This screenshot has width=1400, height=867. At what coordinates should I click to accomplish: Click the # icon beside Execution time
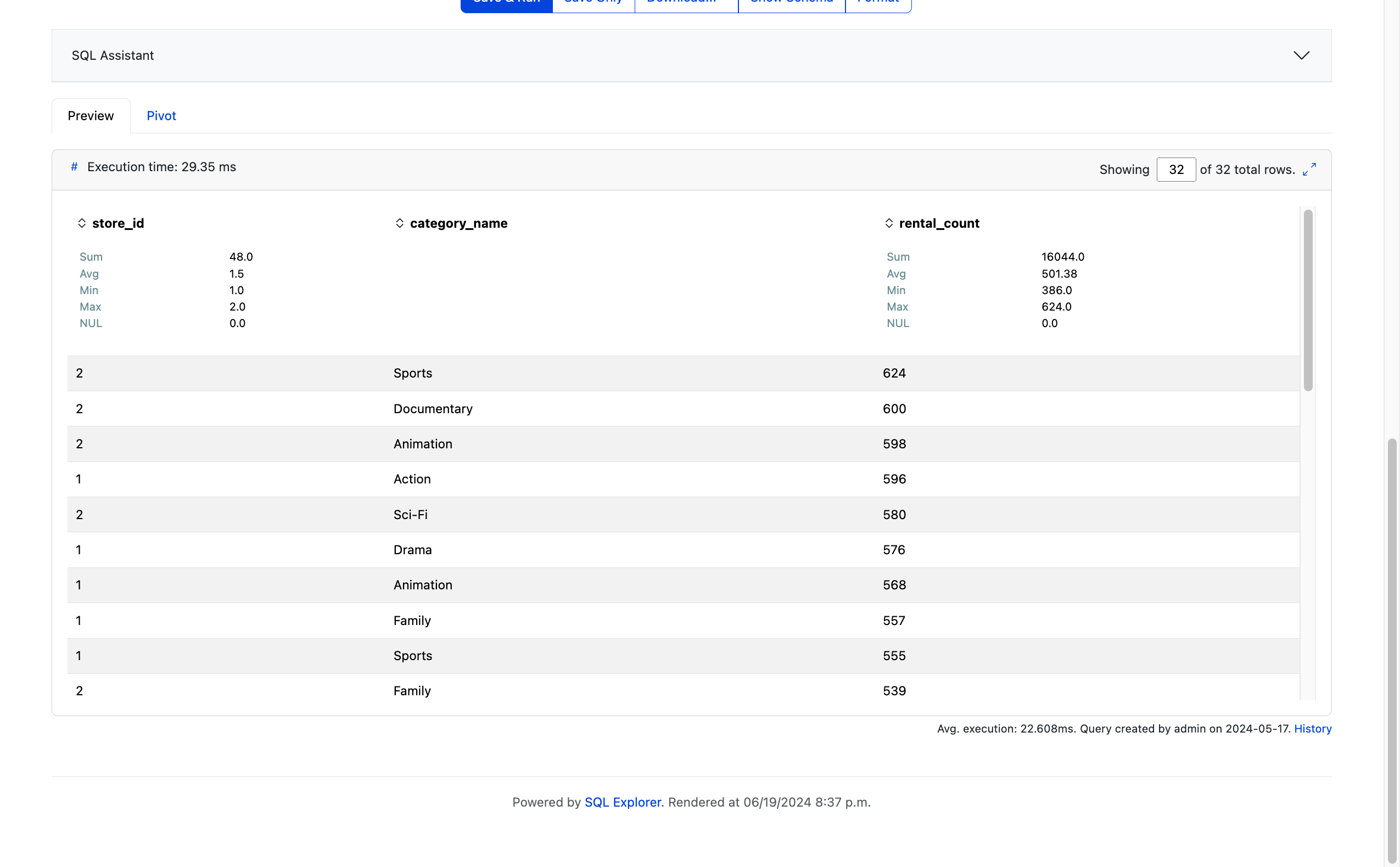74,167
